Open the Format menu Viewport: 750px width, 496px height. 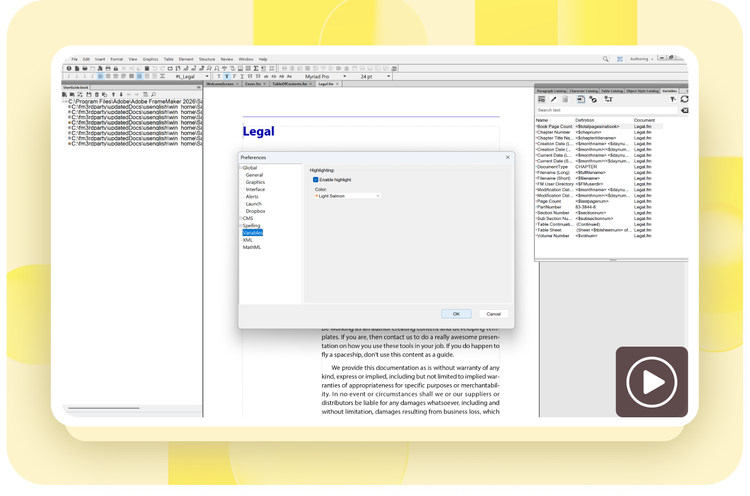(117, 59)
